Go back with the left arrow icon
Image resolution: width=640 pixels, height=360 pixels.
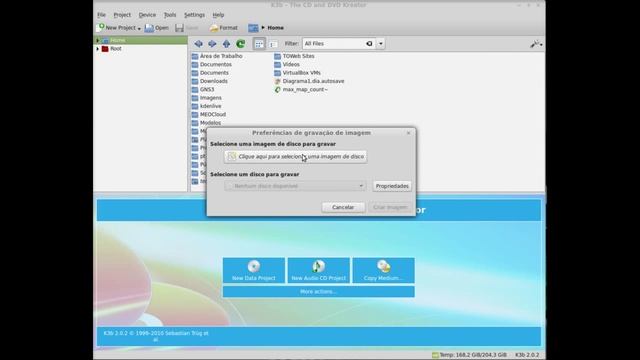click(x=198, y=44)
